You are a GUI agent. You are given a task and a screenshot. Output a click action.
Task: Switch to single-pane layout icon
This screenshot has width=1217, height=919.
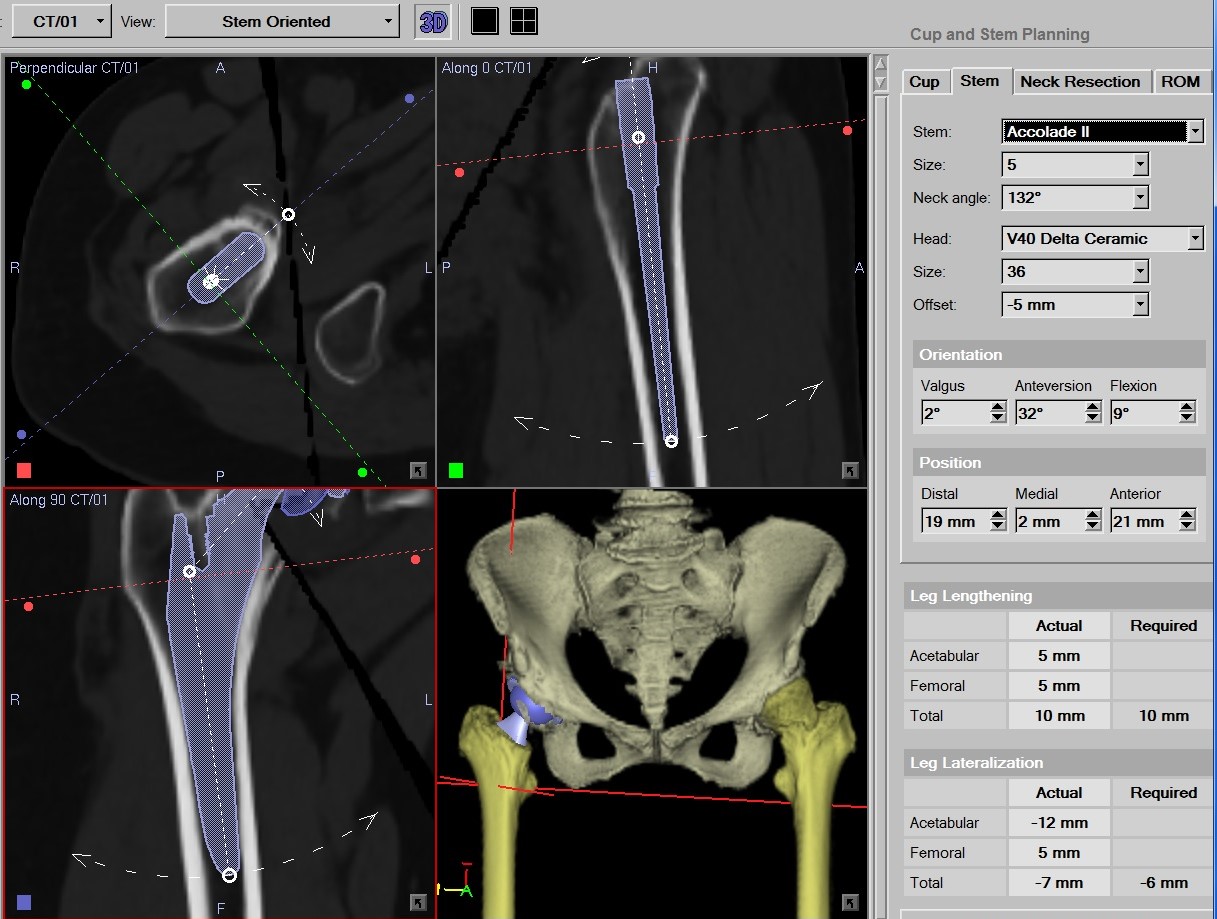click(485, 21)
